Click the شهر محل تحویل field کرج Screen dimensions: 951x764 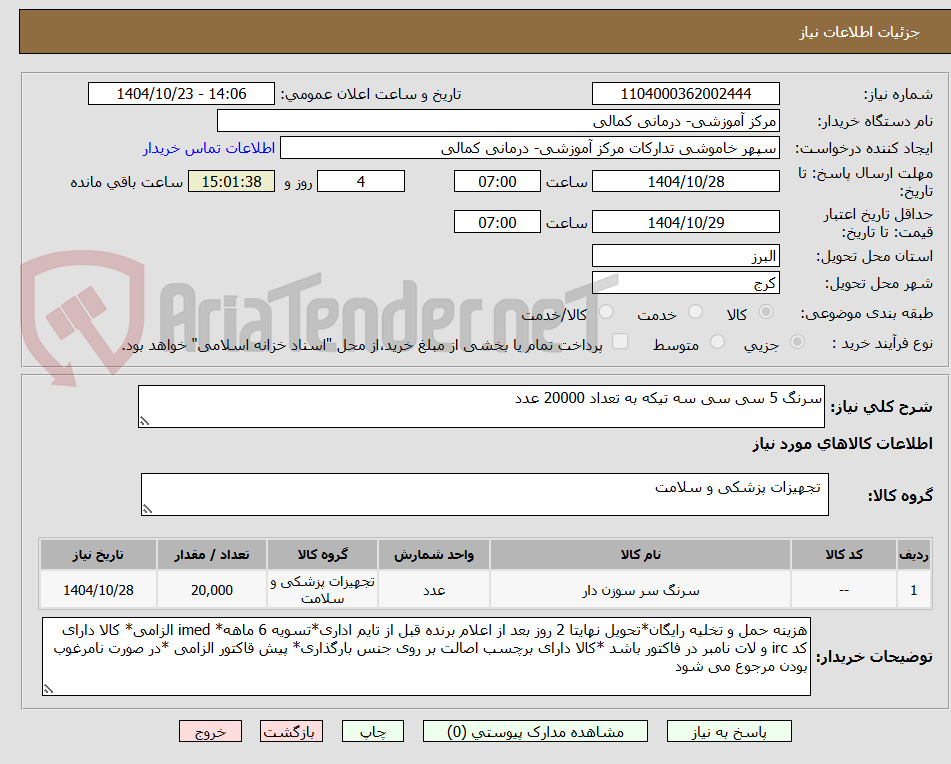coord(685,283)
